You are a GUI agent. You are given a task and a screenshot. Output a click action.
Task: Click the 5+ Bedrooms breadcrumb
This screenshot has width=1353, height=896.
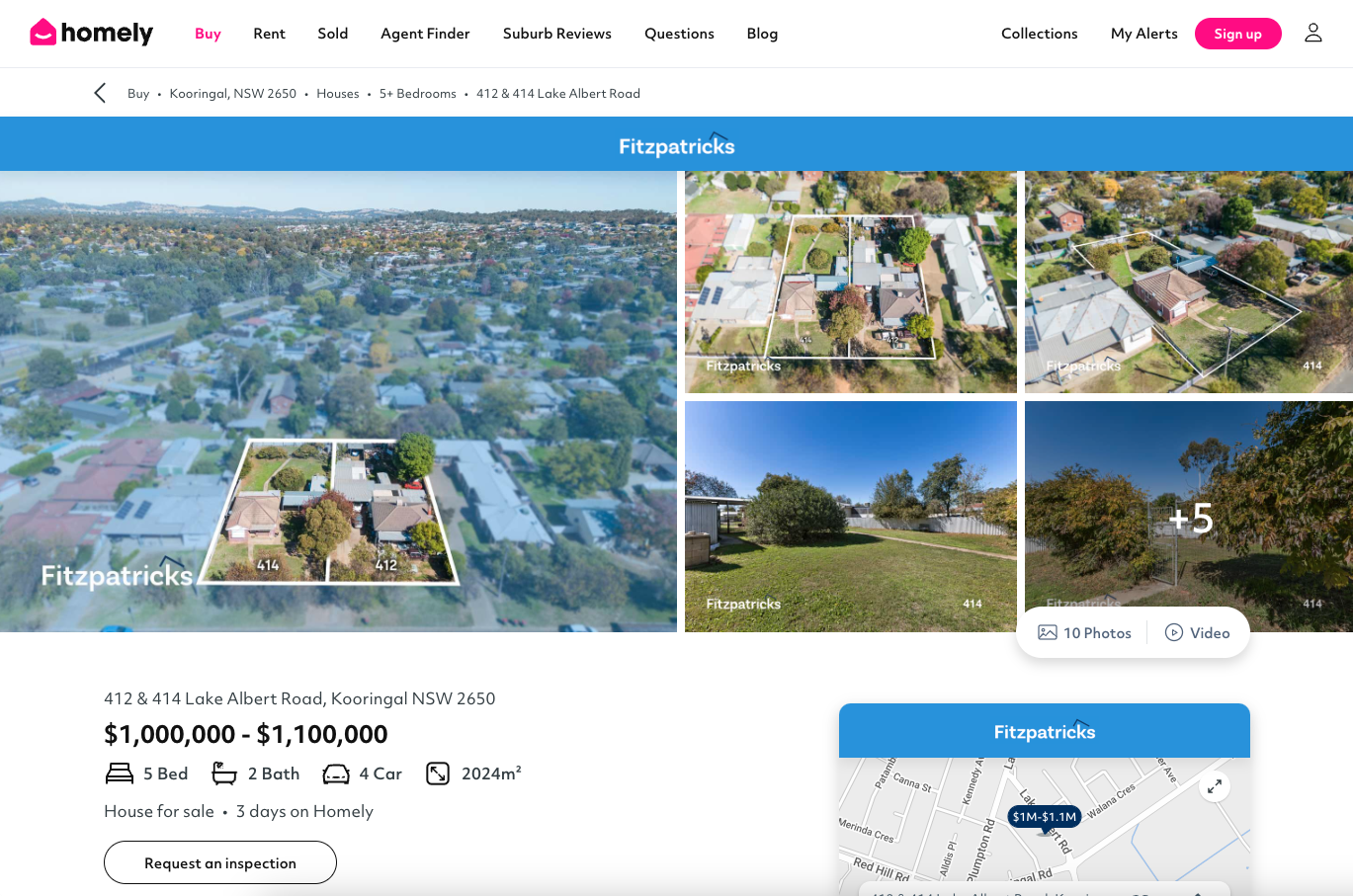[417, 94]
